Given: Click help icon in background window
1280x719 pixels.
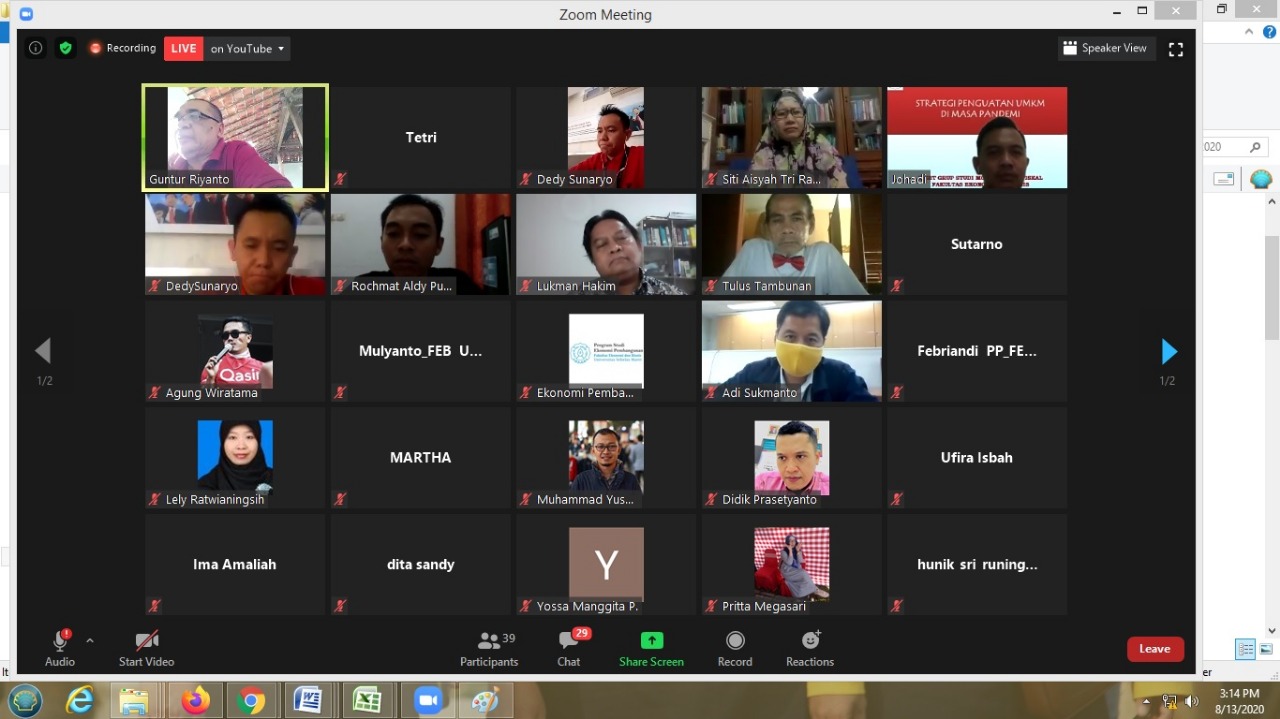Looking at the screenshot, I should [x=1270, y=32].
